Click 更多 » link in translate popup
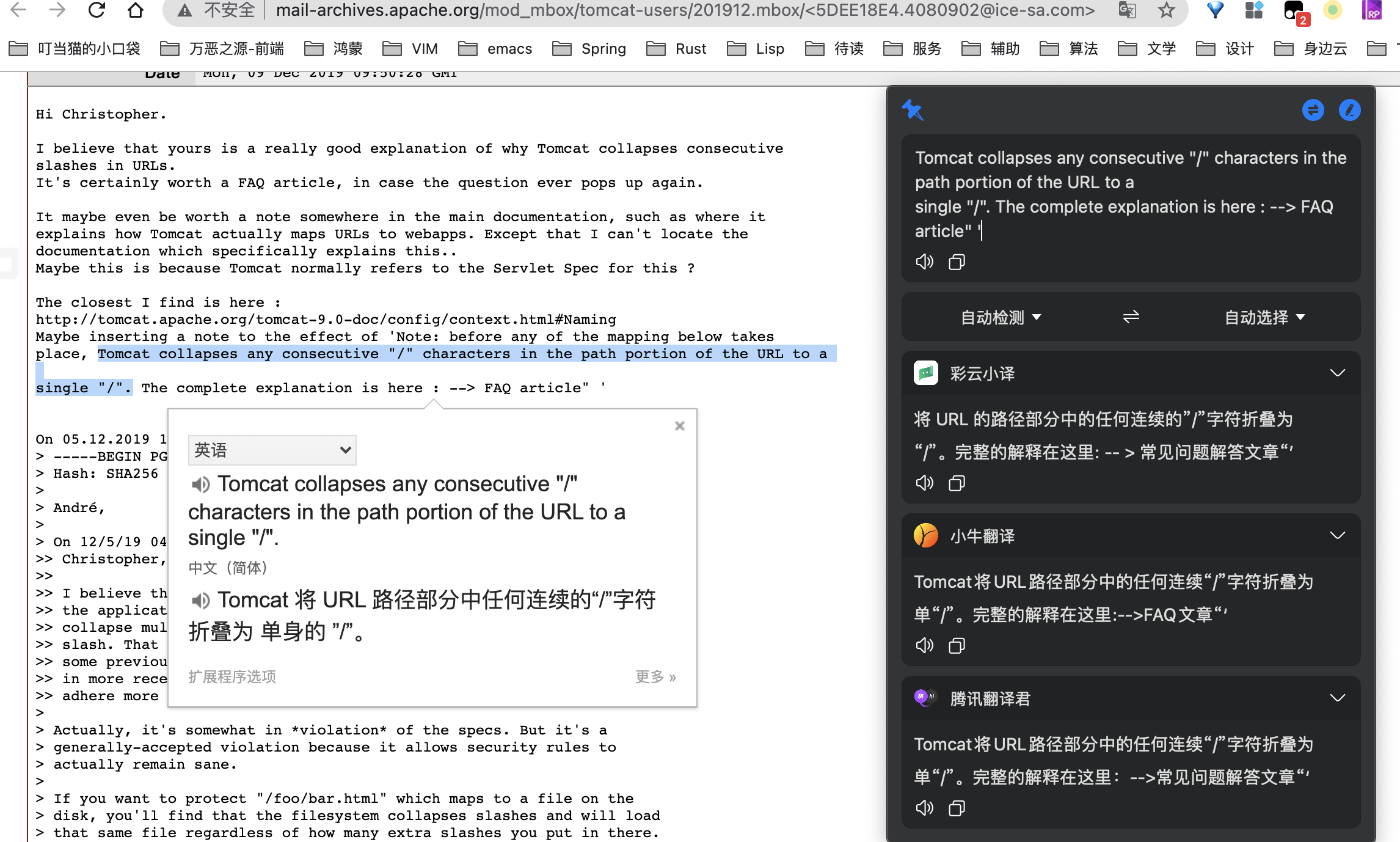 pos(655,677)
